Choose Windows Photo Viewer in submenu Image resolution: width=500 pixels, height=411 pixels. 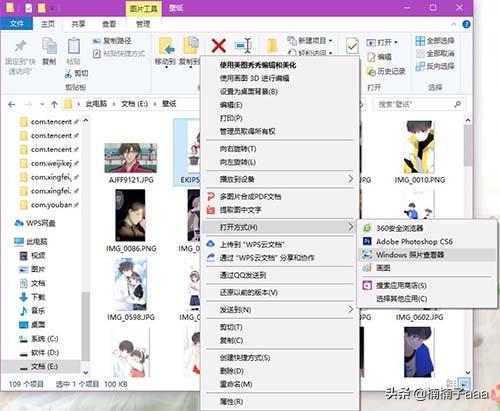click(427, 255)
